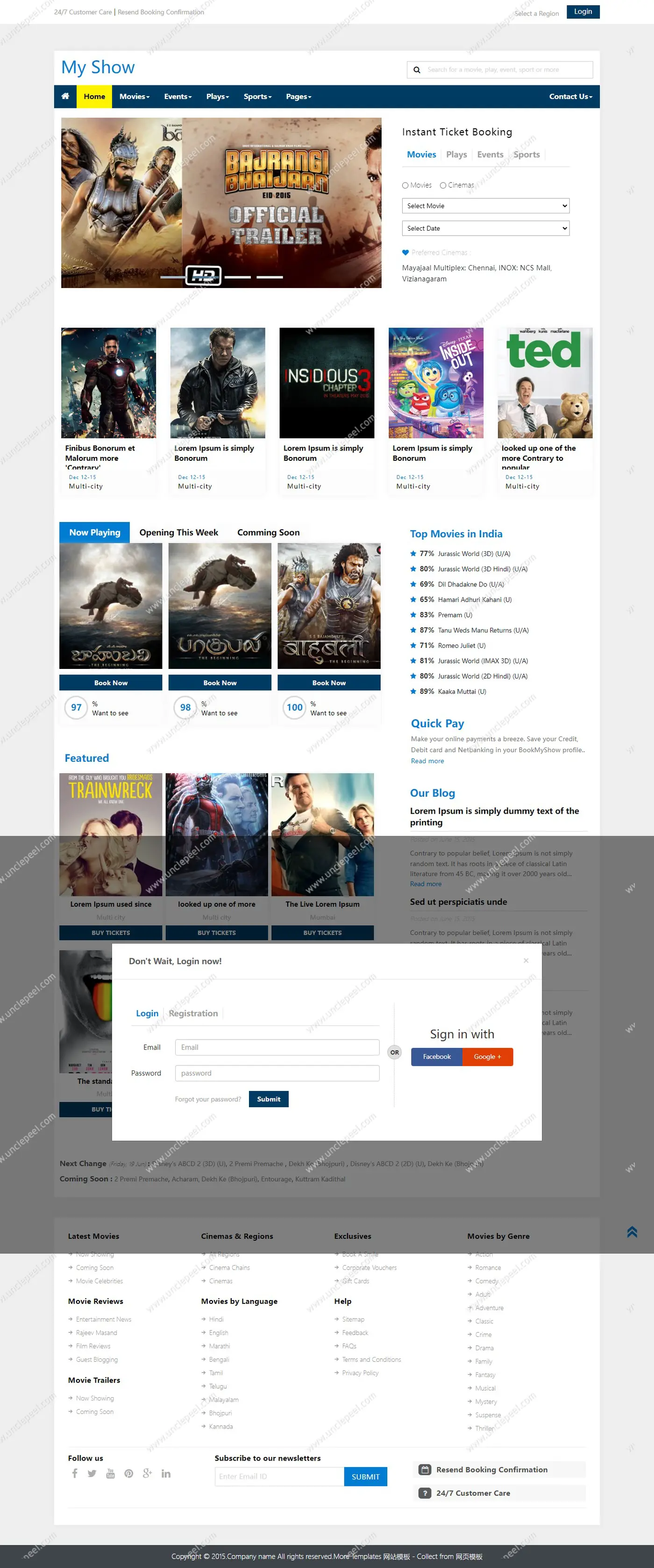The width and height of the screenshot is (654, 1568).
Task: Expand the Sports menu in navbar
Action: 257,96
